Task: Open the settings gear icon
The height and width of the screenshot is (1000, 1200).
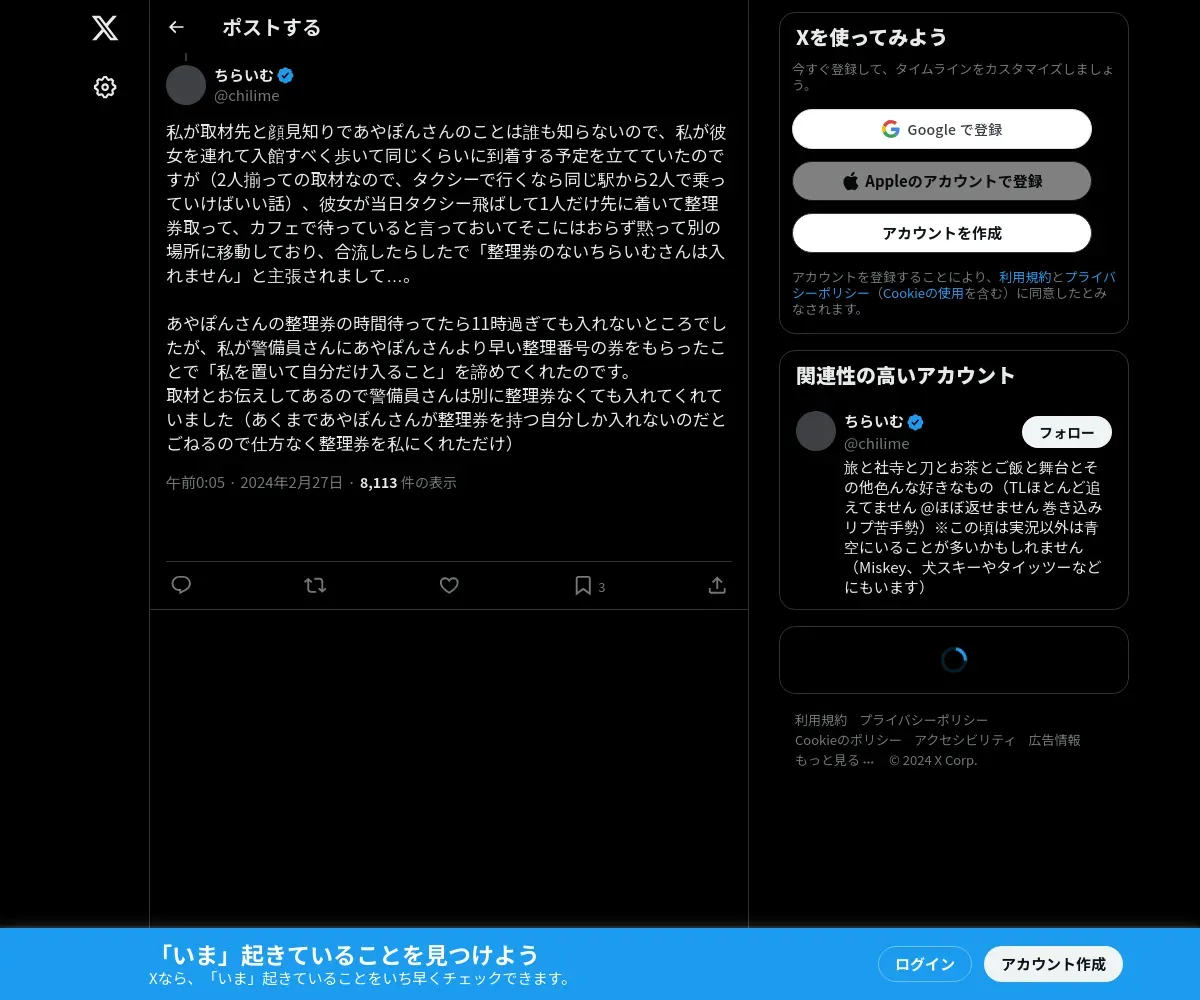Action: 105,87
